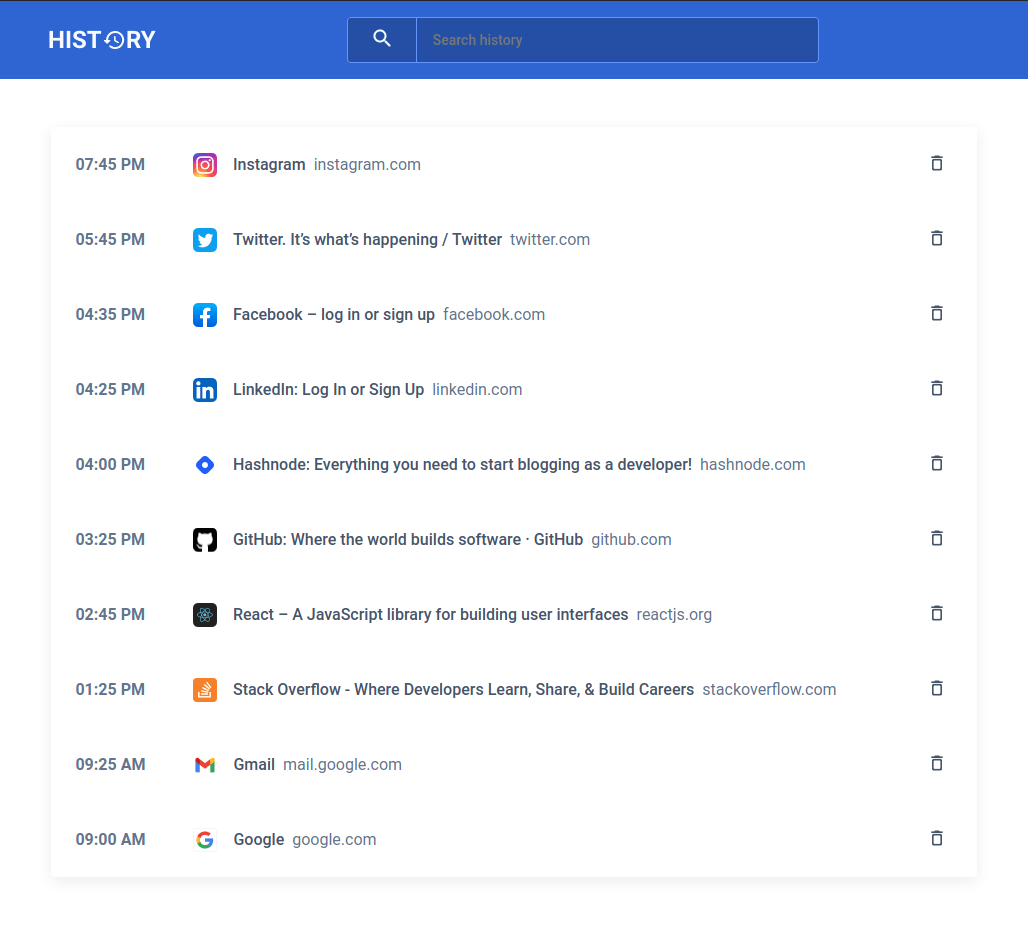The image size is (1028, 942).
Task: Click the Hashnode diamond icon
Action: click(205, 464)
